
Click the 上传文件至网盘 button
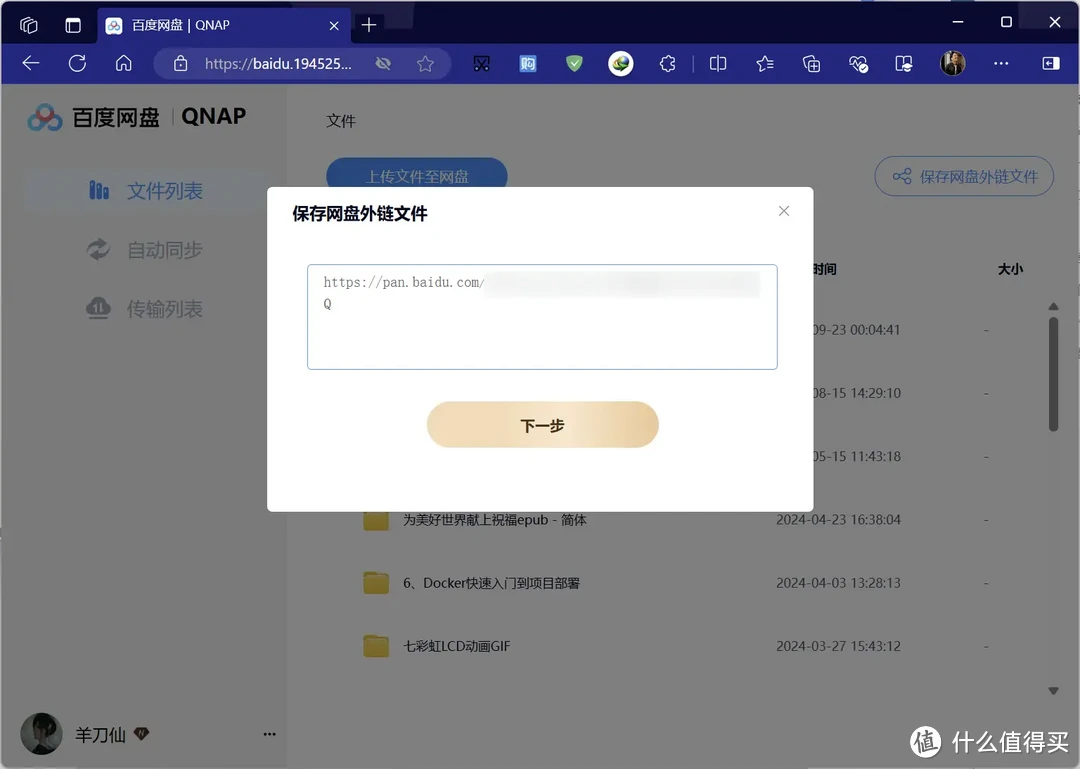click(x=416, y=174)
